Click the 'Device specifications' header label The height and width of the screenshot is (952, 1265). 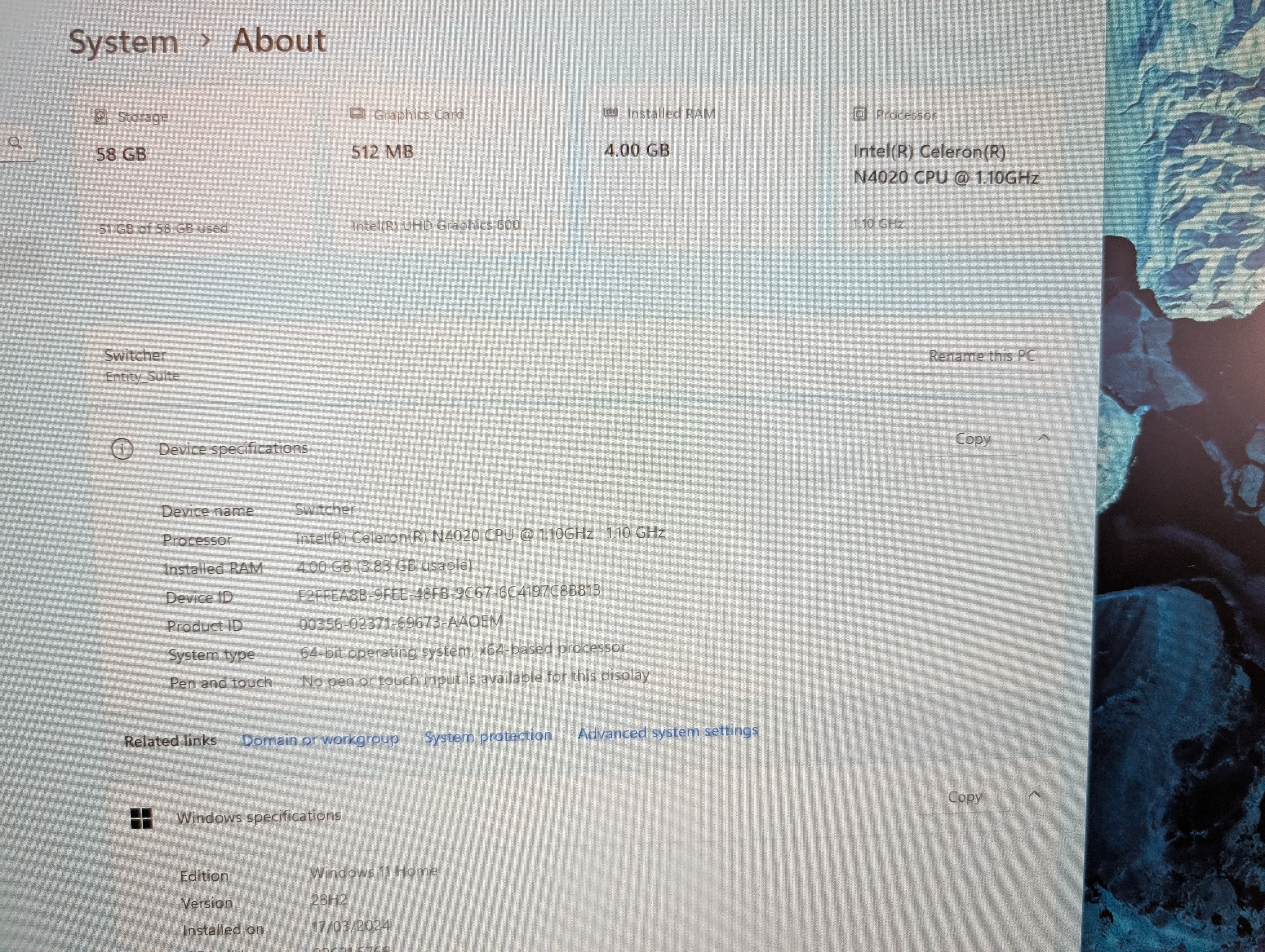point(233,448)
